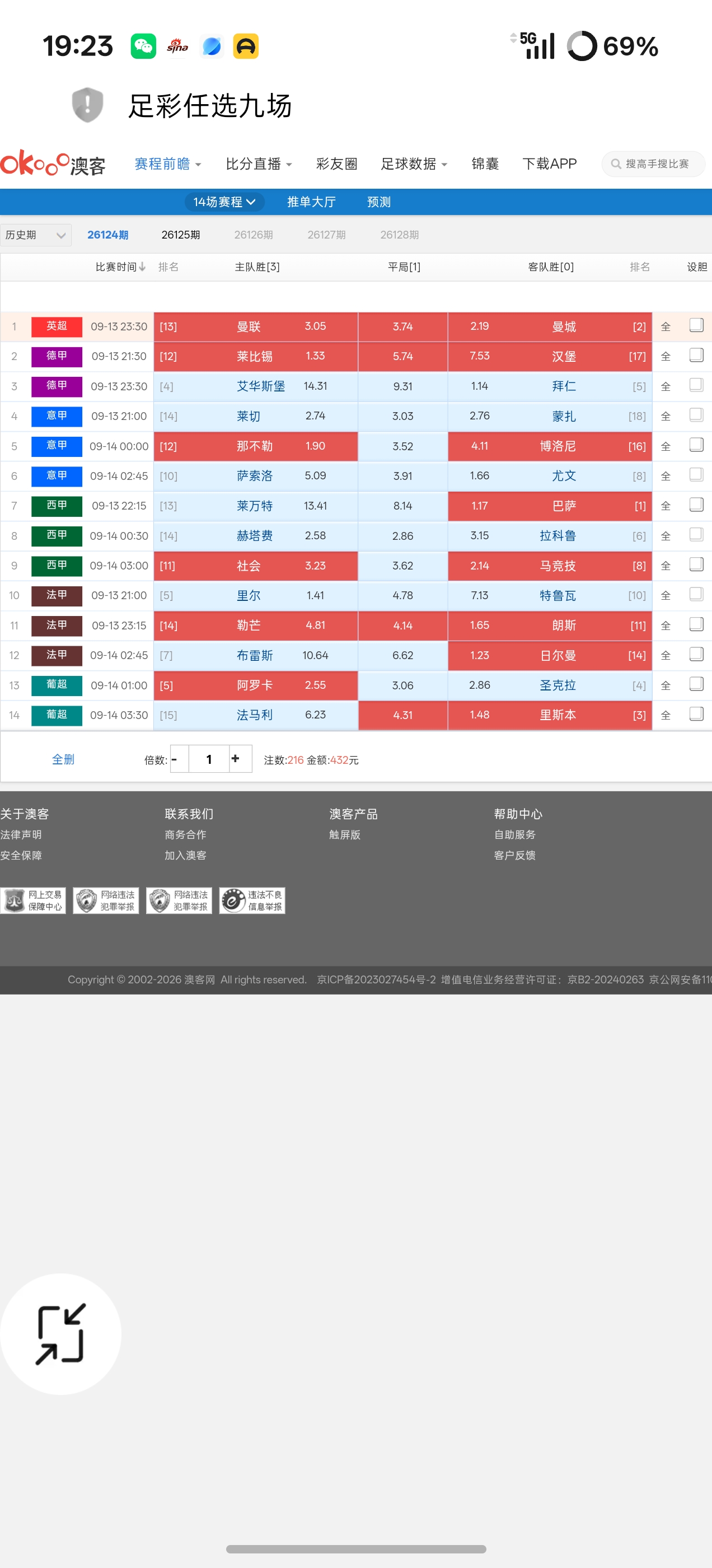The height and width of the screenshot is (1568, 712).
Task: Click the 倍数 number input field
Action: click(209, 758)
